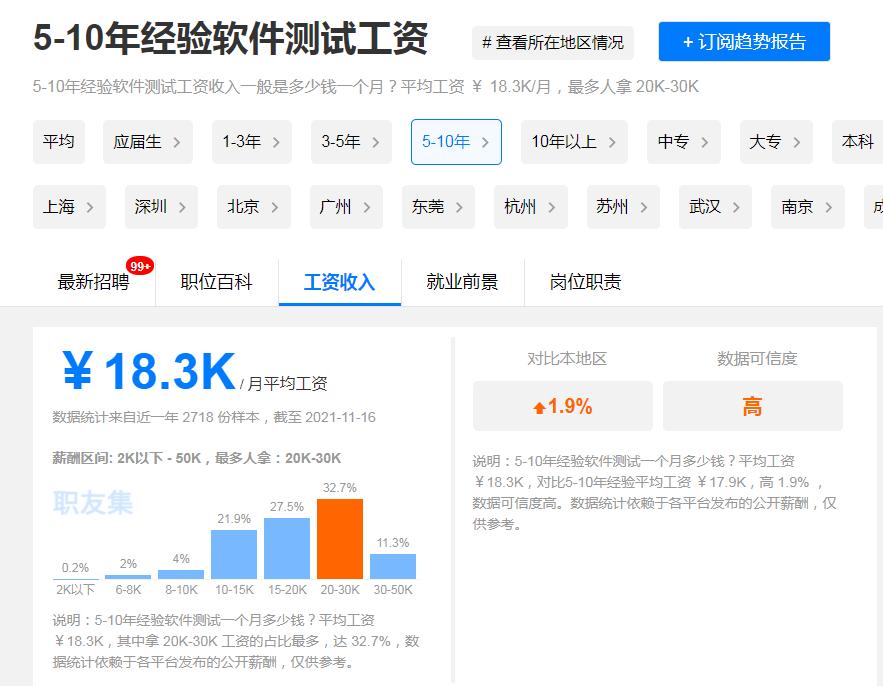Click the 21.9% bar for 10-15K
This screenshot has width=883, height=686.
click(233, 553)
